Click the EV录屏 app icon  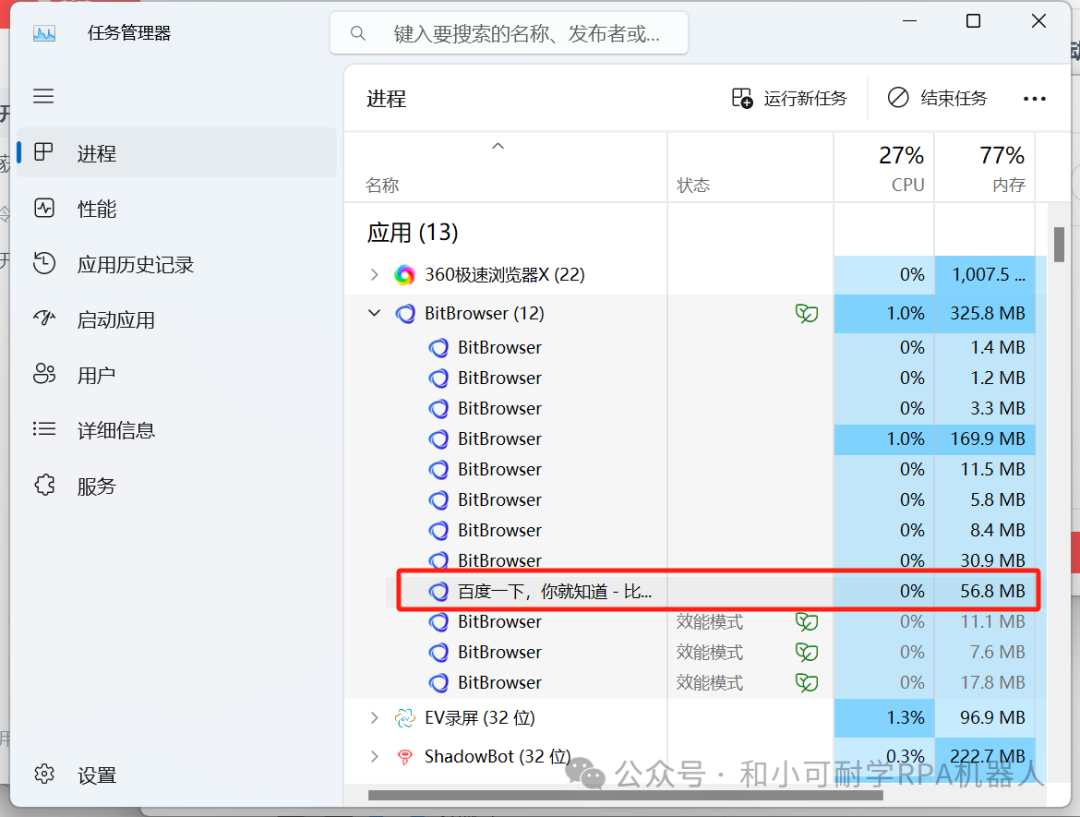(x=405, y=718)
